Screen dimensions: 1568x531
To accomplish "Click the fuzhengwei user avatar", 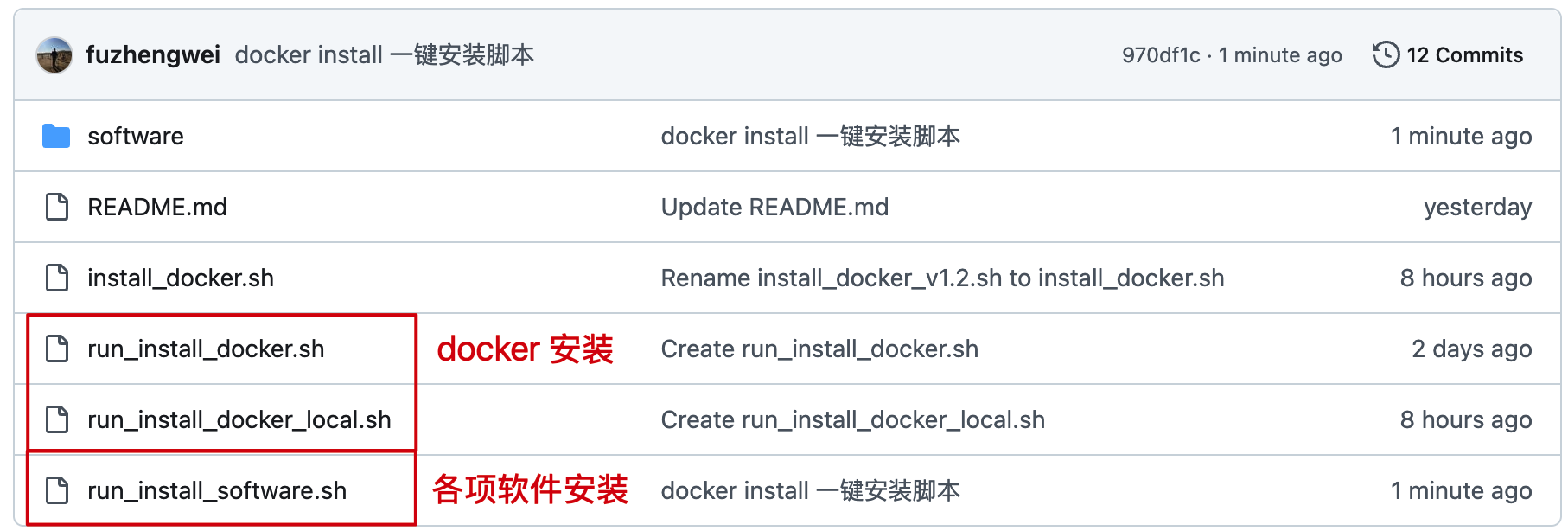I will click(x=54, y=55).
